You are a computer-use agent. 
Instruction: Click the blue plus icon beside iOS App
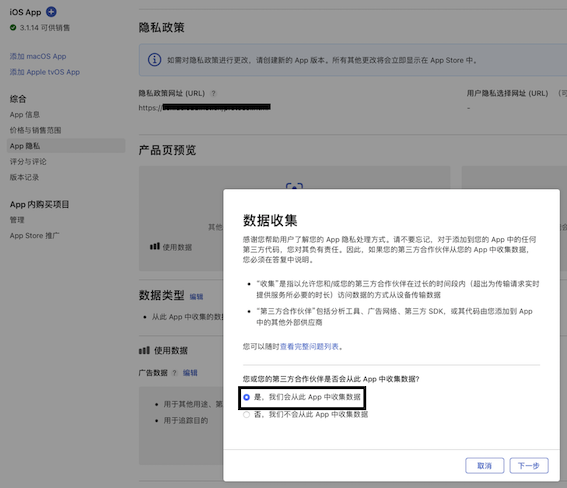point(51,12)
